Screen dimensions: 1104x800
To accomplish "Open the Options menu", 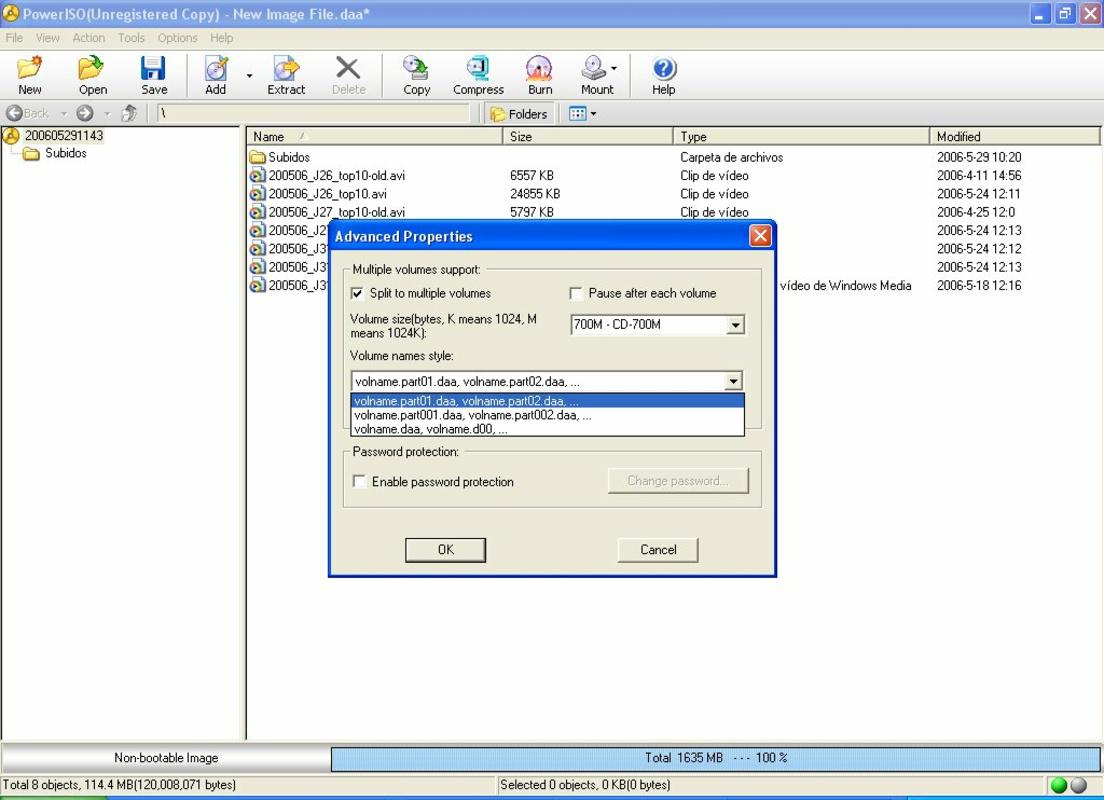I will [x=177, y=37].
